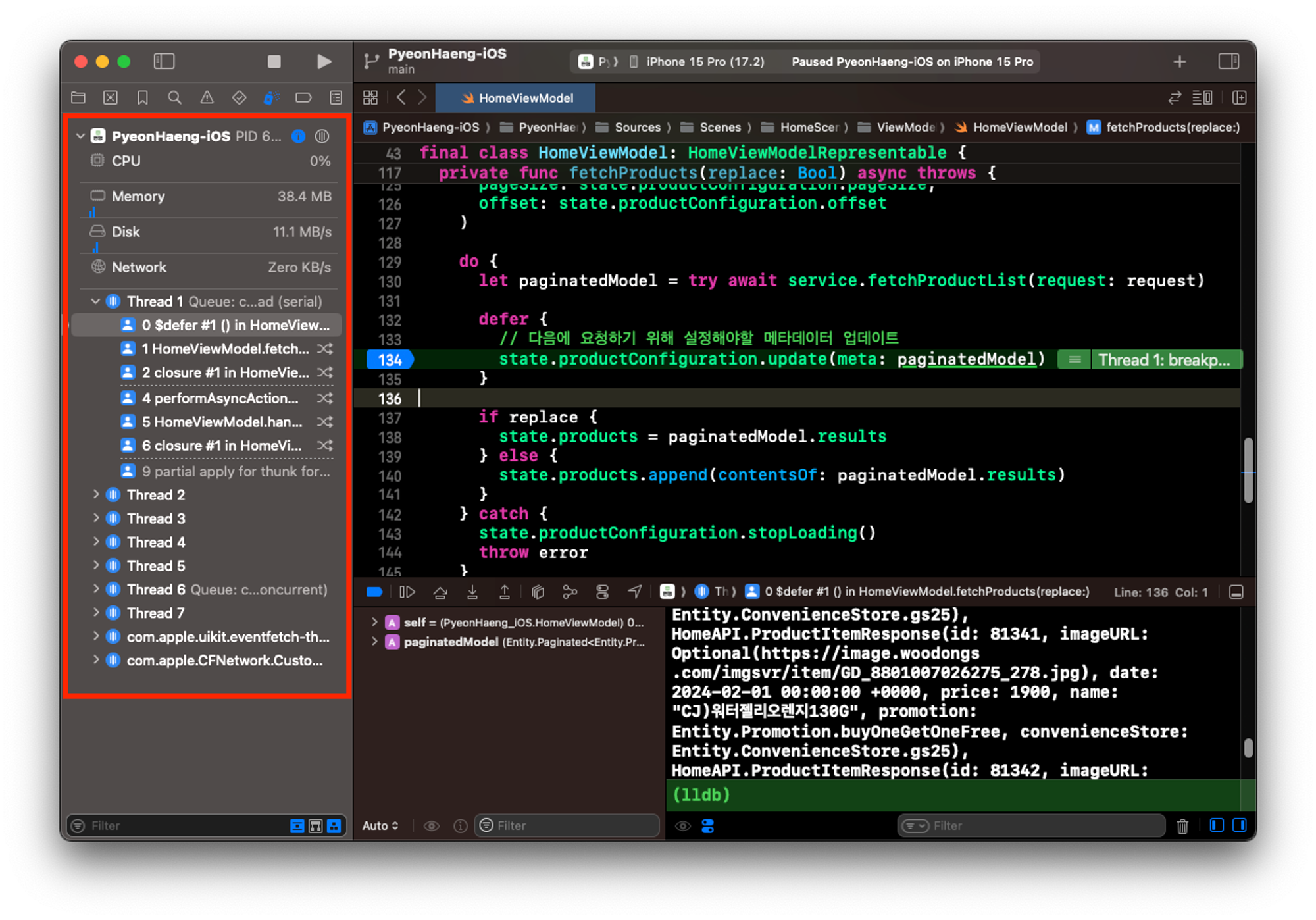Screen dimensions: 1316x920
Task: Open the Debug Memory Graph tool
Action: (570, 592)
